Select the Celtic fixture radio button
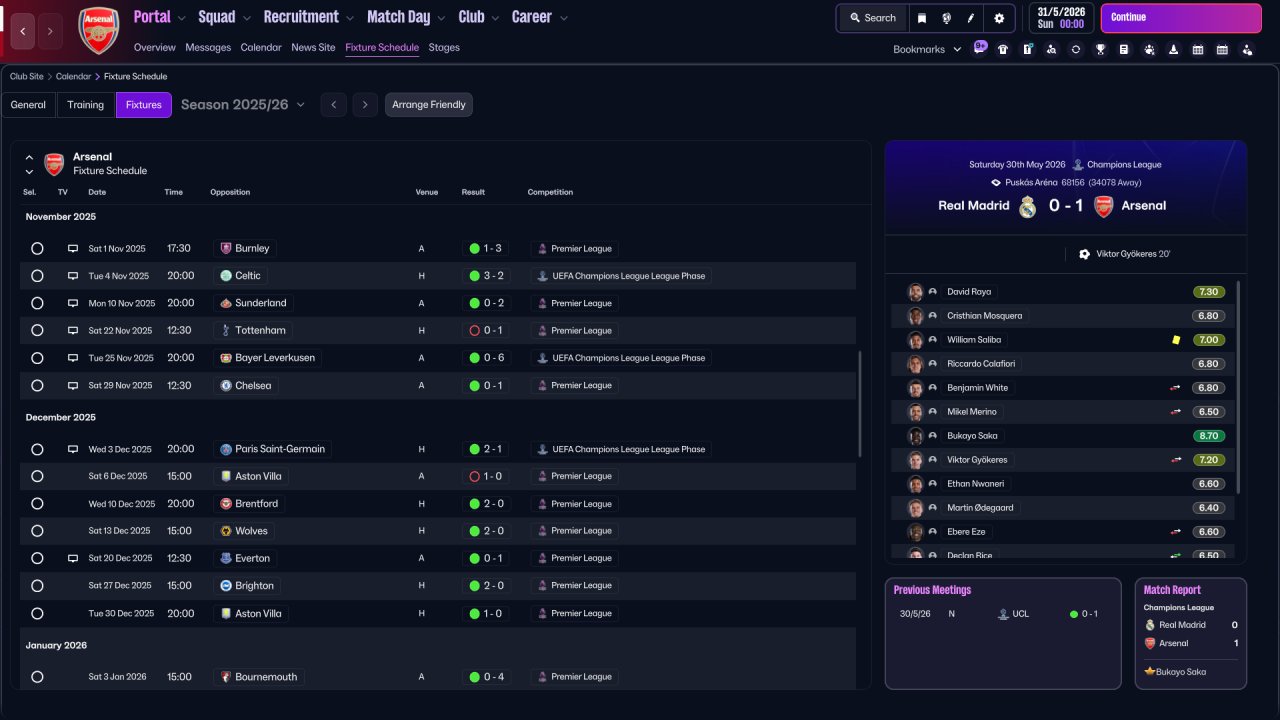 tap(37, 276)
